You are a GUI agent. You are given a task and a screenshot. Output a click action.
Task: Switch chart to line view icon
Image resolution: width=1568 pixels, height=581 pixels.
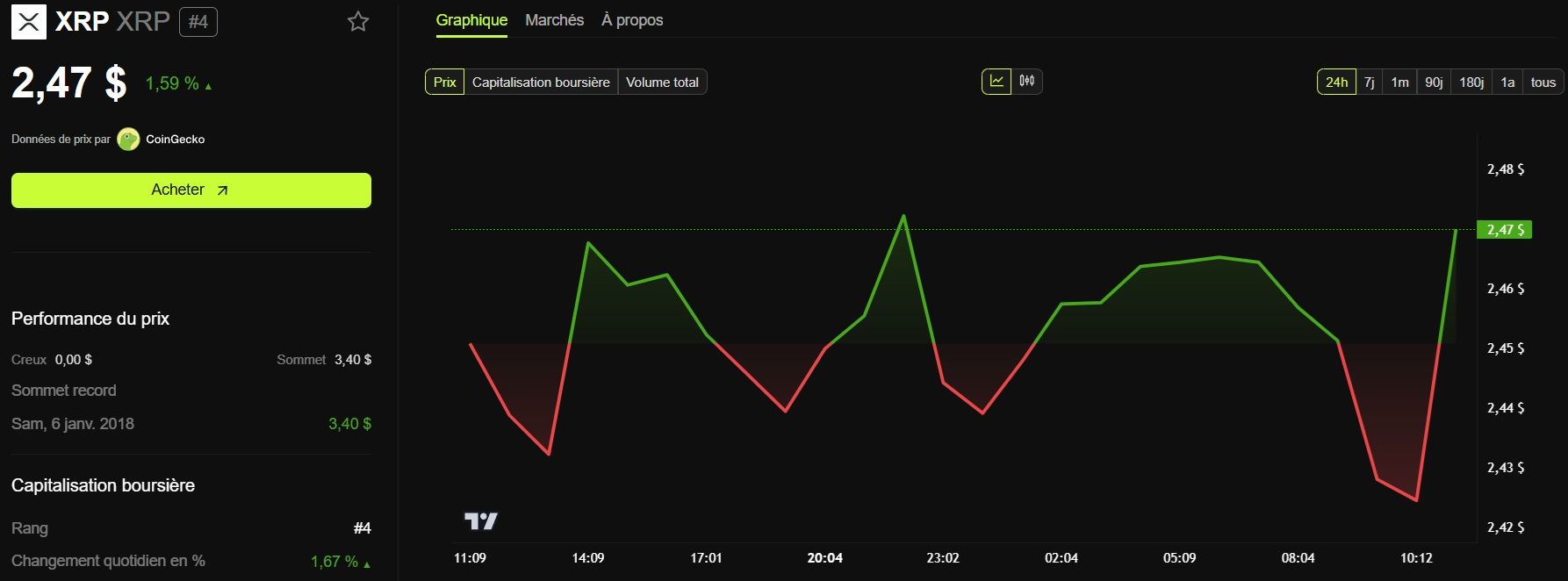[996, 82]
